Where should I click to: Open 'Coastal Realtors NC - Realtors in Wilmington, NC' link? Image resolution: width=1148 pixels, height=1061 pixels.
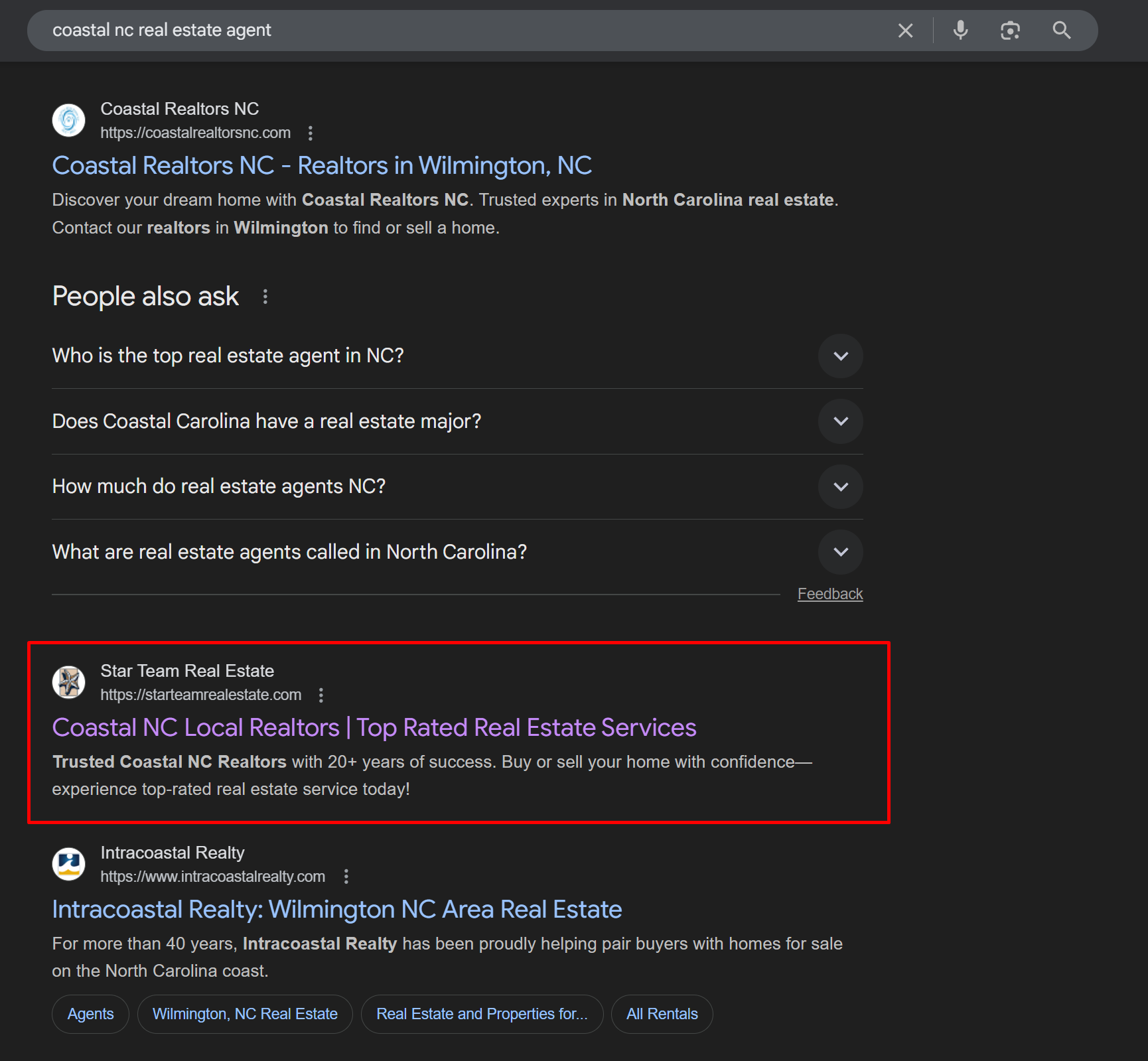322,166
